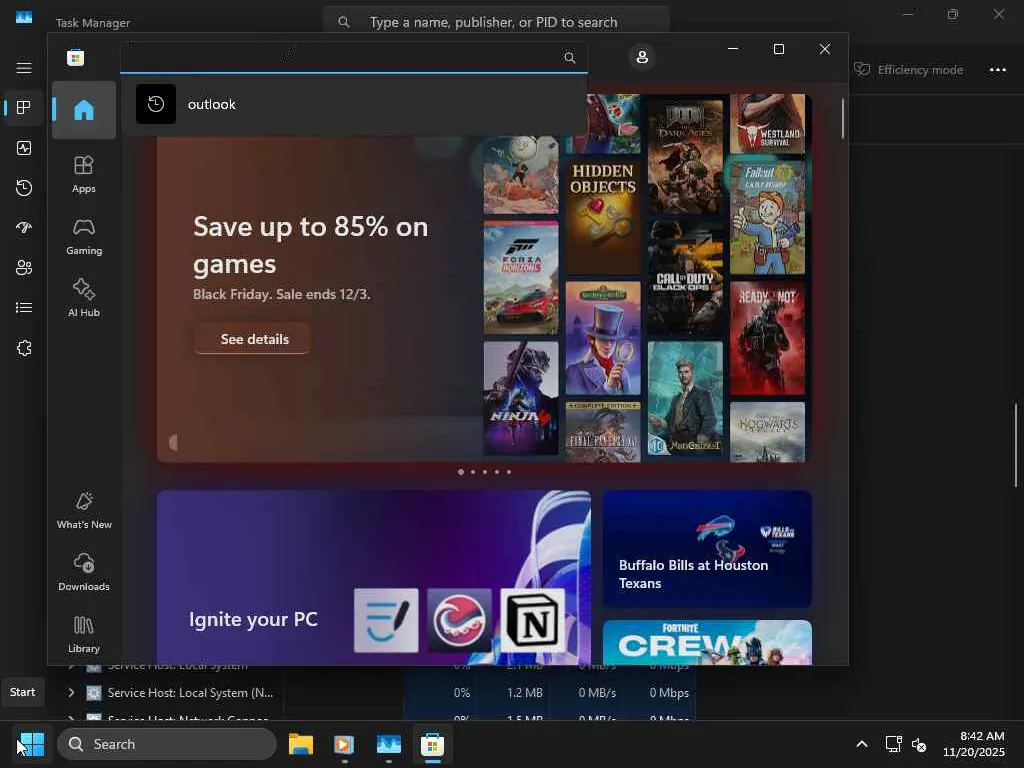
Task: Select the first carousel page dot
Action: click(461, 472)
